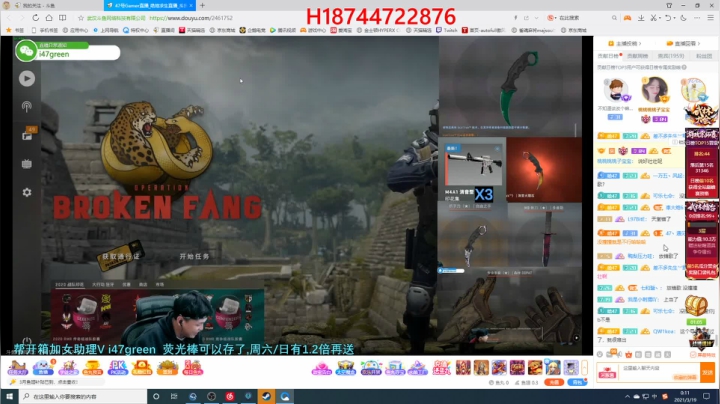The width and height of the screenshot is (720, 404).
Task: Click the TV sidebar icon
Action: pos(27,164)
